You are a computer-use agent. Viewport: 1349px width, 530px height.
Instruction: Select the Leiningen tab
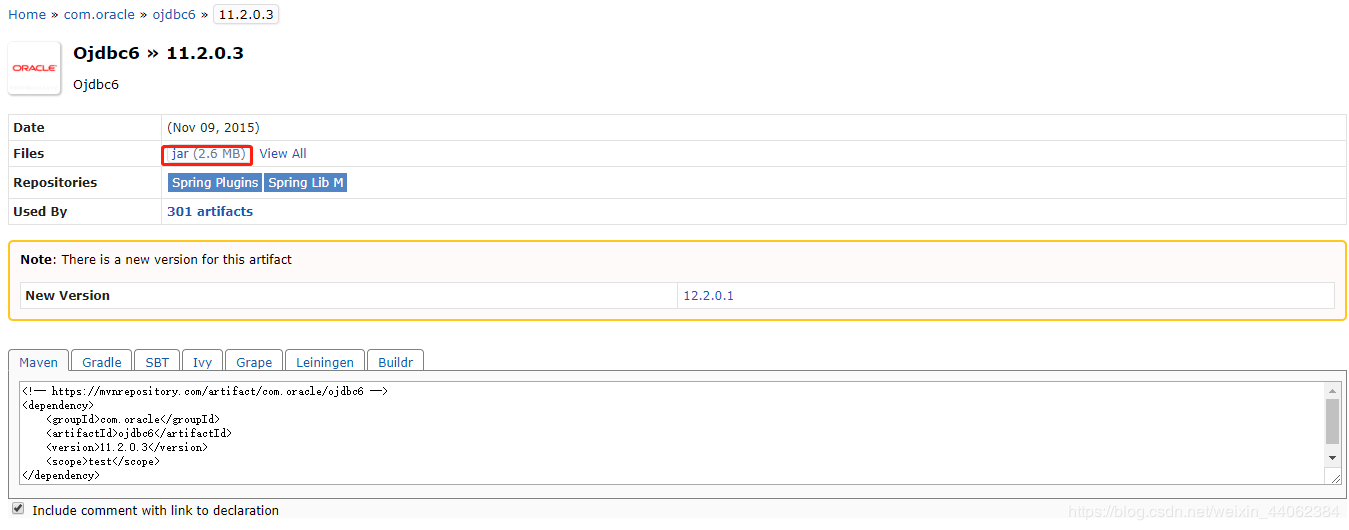325,362
